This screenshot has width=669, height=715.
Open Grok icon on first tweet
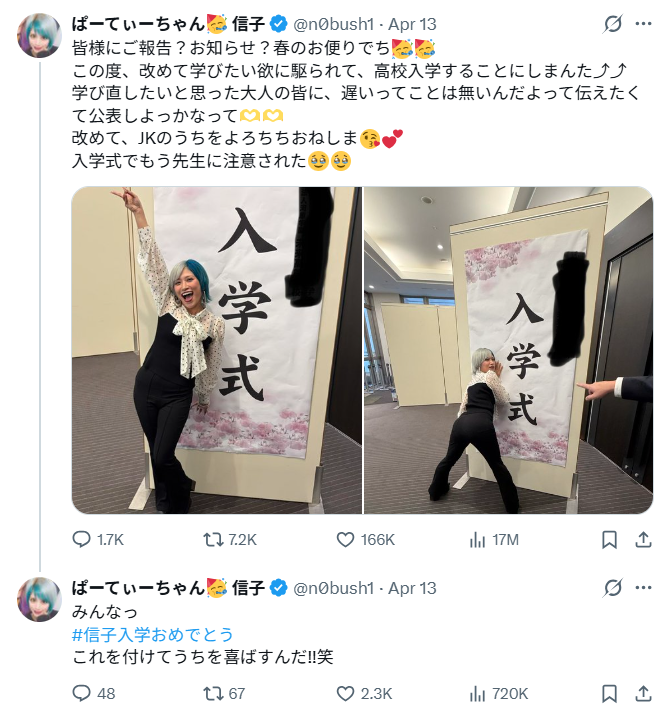612,24
